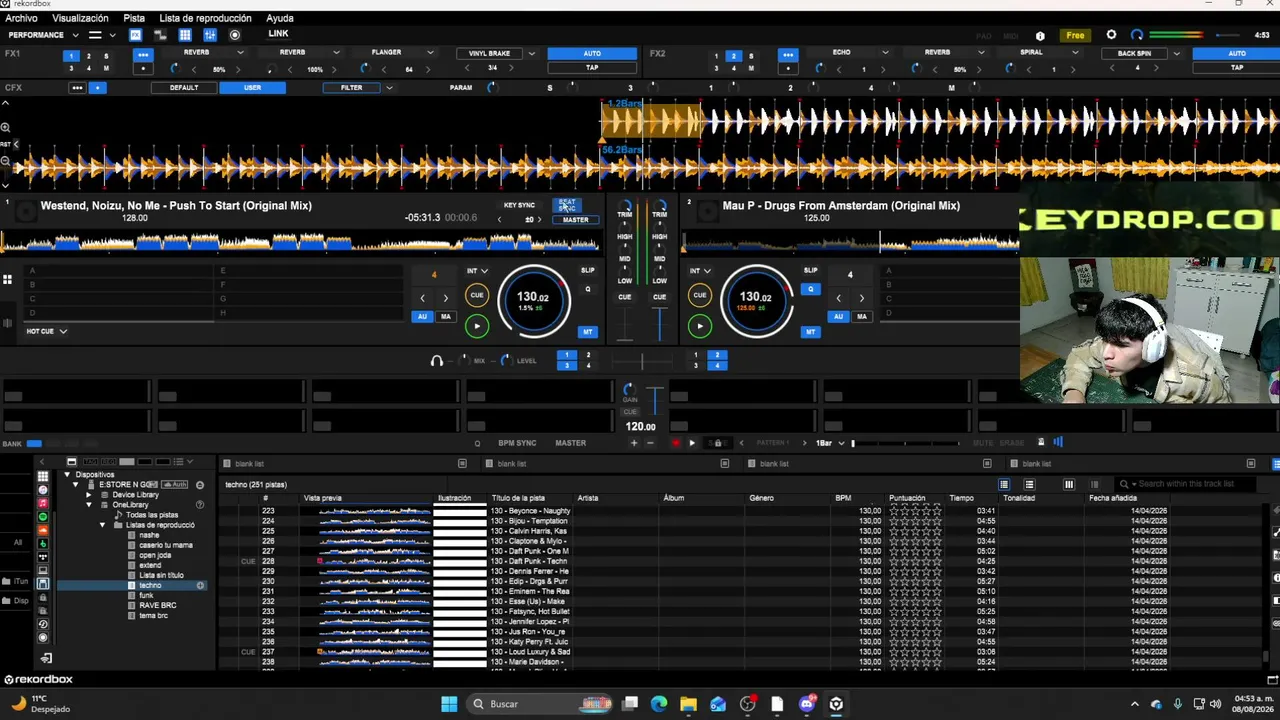This screenshot has width=1280, height=720.
Task: Toggle the FX panel icon in toolbar
Action: pos(136,35)
